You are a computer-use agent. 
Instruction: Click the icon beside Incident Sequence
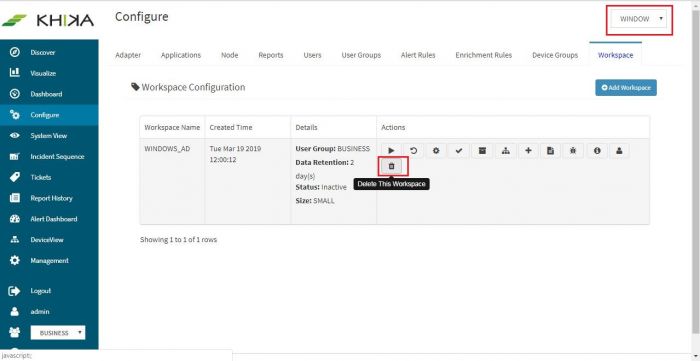[x=15, y=156]
